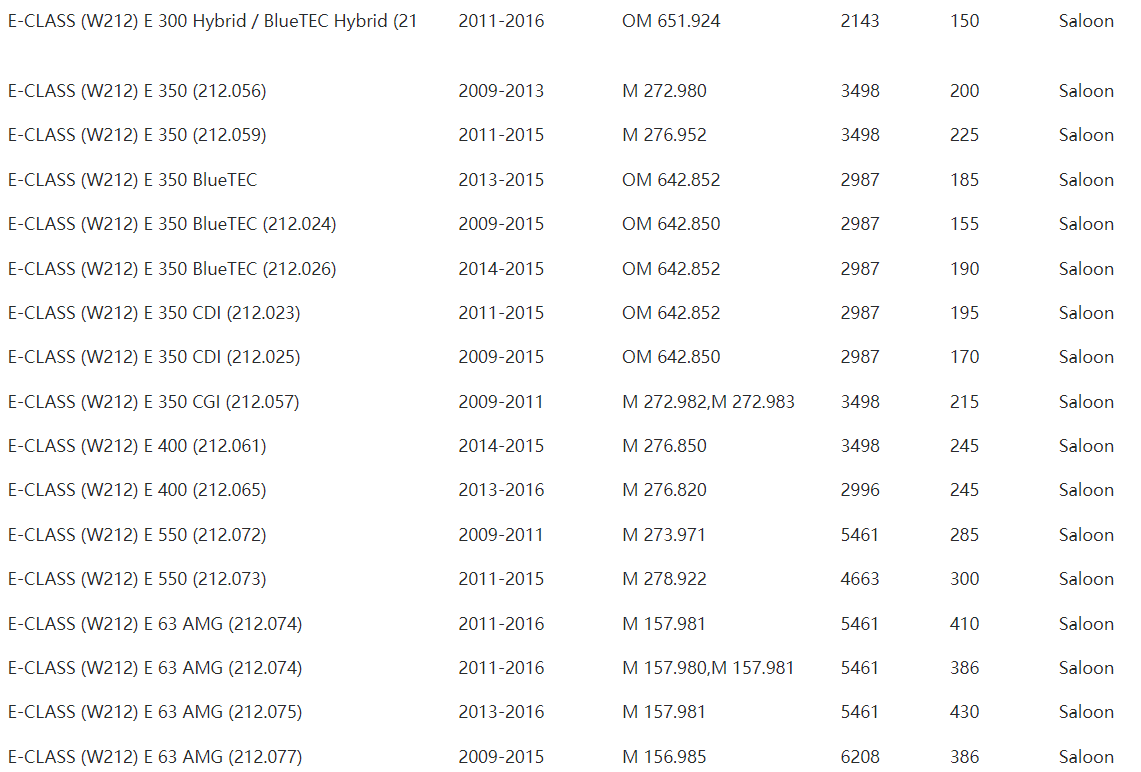Click the E 63 AMG (212.077) model
The image size is (1141, 772).
pos(155,757)
